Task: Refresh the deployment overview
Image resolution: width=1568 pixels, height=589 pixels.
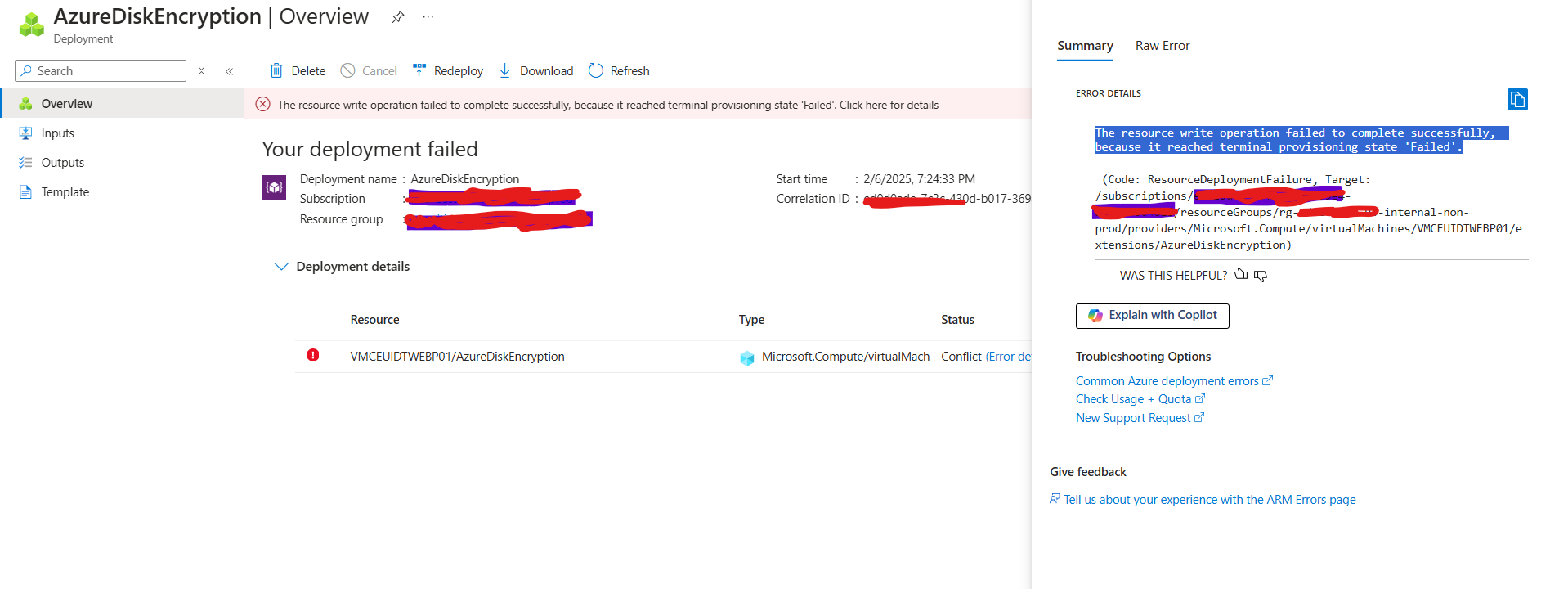Action: 619,71
